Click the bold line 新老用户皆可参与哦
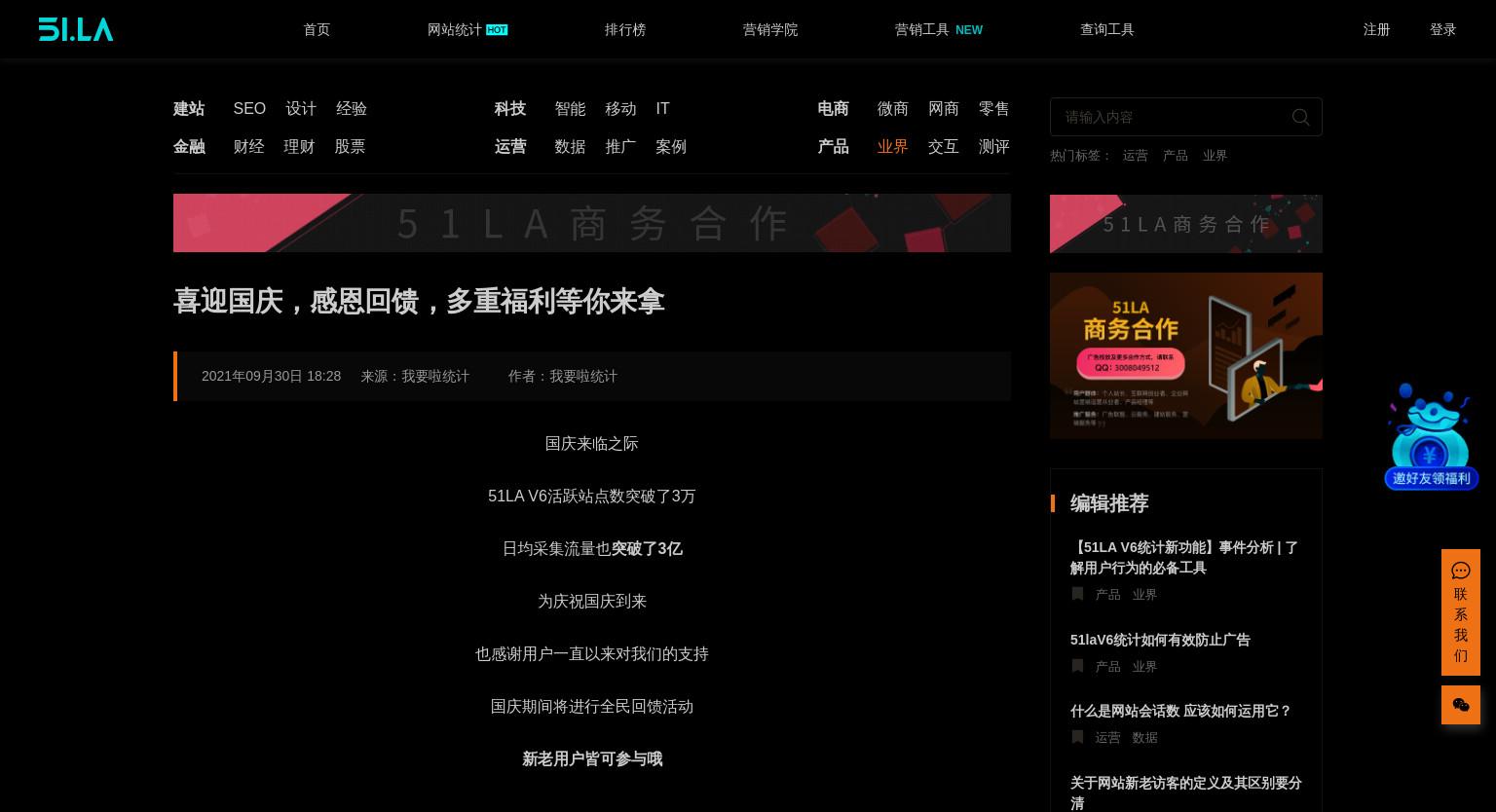The width and height of the screenshot is (1496, 812). pyautogui.click(x=592, y=758)
